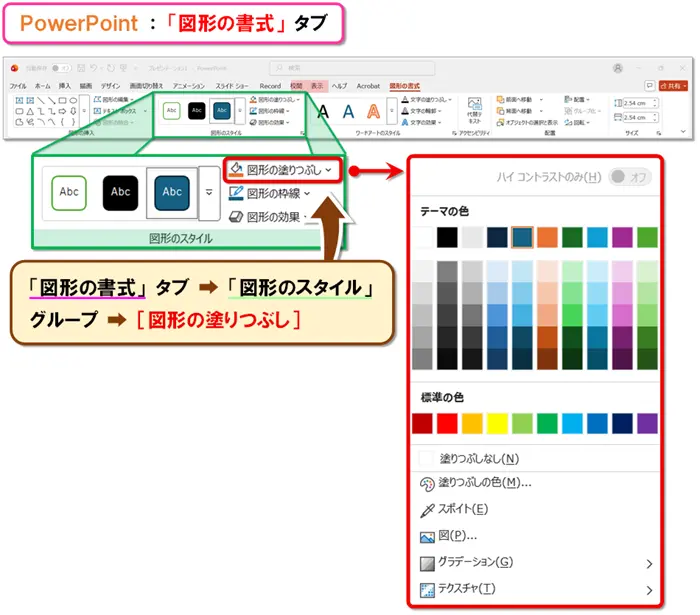This screenshot has height=615, width=700.
Task: Pick the black letter A WordArt style
Action: pyautogui.click(x=323, y=112)
